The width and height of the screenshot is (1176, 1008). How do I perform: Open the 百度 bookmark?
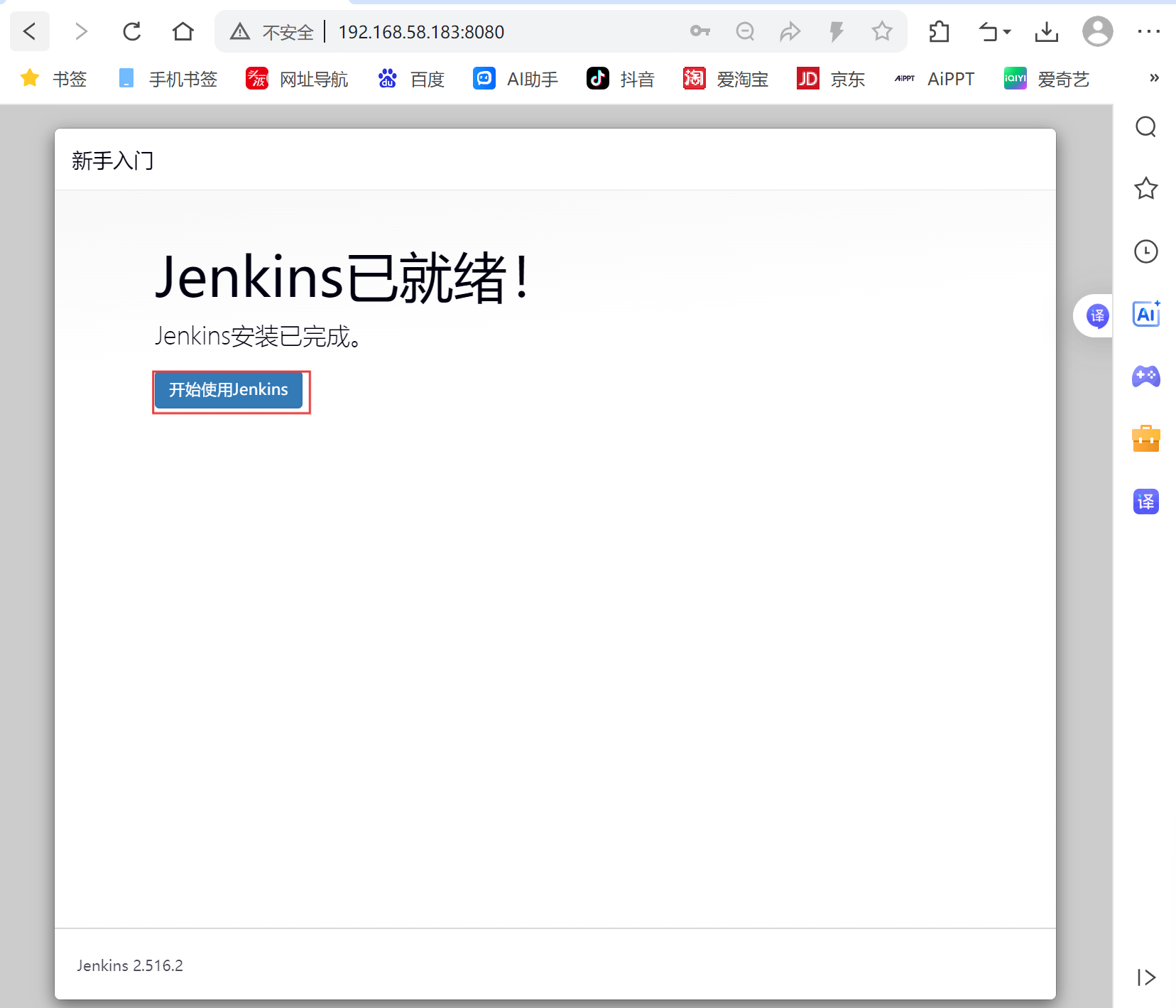coord(411,79)
